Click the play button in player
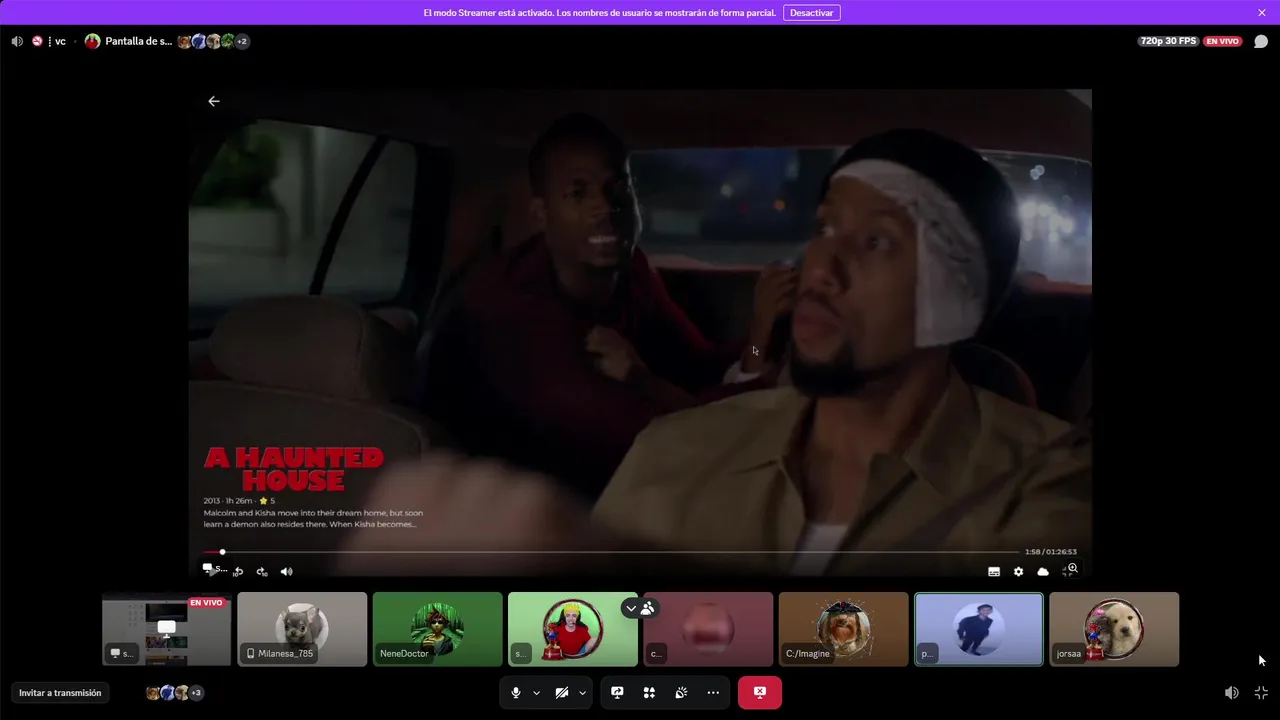1280x720 pixels. click(212, 572)
